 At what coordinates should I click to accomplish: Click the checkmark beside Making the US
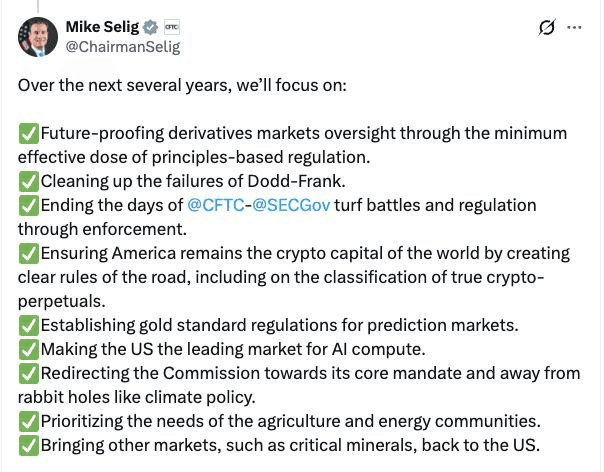(28, 349)
